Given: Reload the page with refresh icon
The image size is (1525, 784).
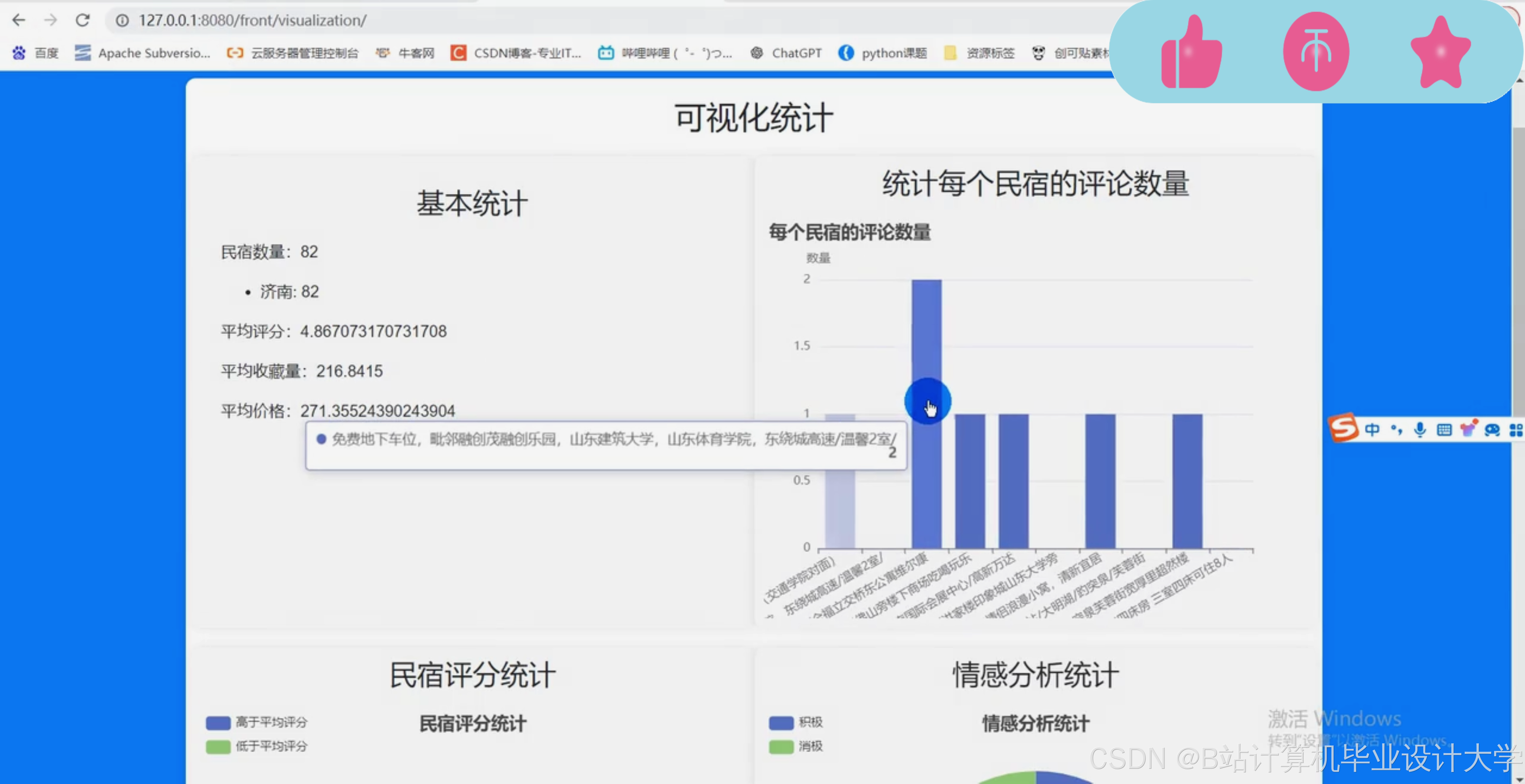Looking at the screenshot, I should (83, 20).
